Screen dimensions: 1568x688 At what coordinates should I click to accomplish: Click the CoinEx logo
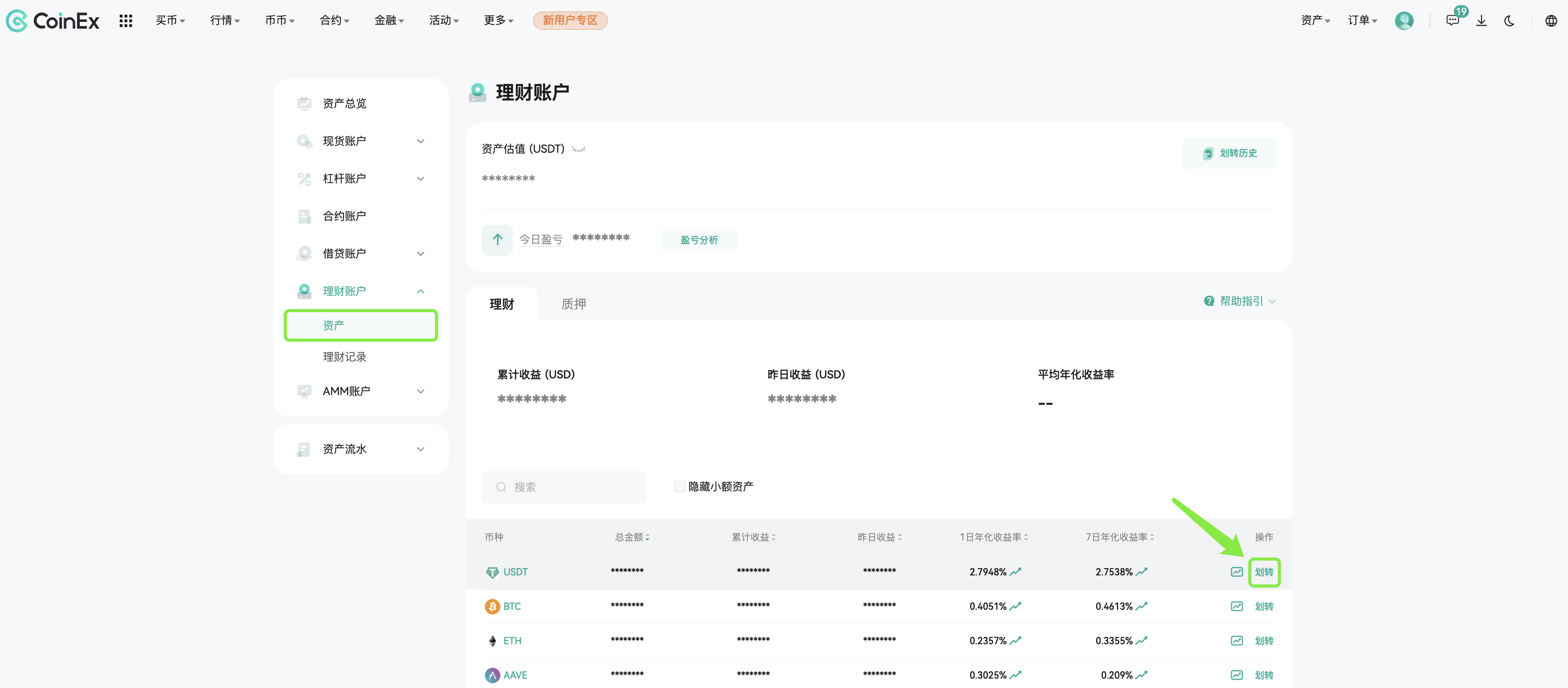[52, 21]
